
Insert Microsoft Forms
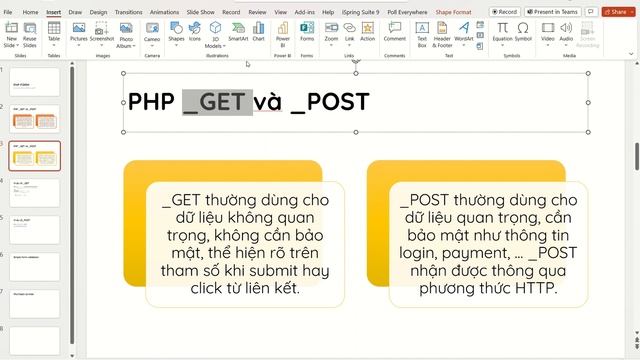[307, 32]
